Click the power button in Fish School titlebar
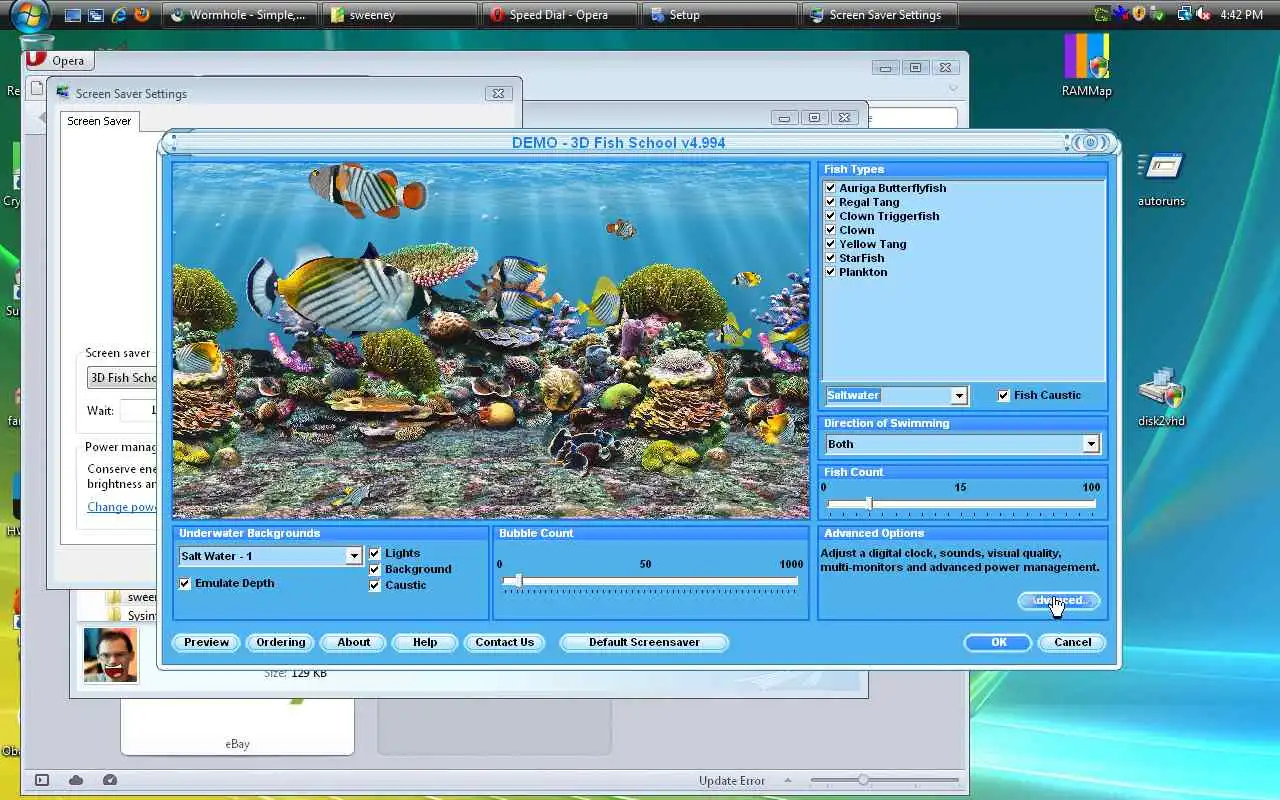The height and width of the screenshot is (800, 1280). click(x=1090, y=143)
